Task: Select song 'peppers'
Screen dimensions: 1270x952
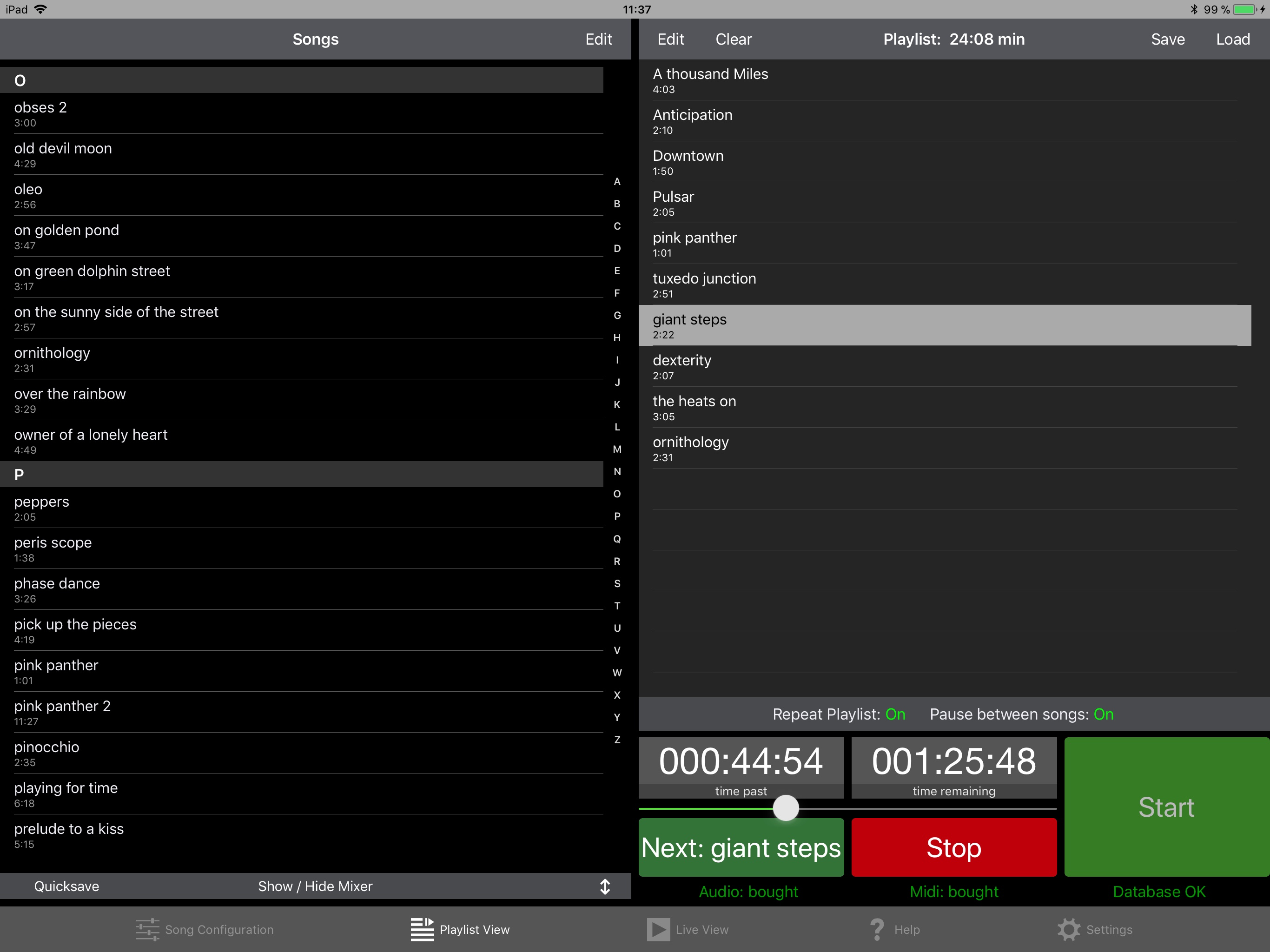Action: [301, 508]
